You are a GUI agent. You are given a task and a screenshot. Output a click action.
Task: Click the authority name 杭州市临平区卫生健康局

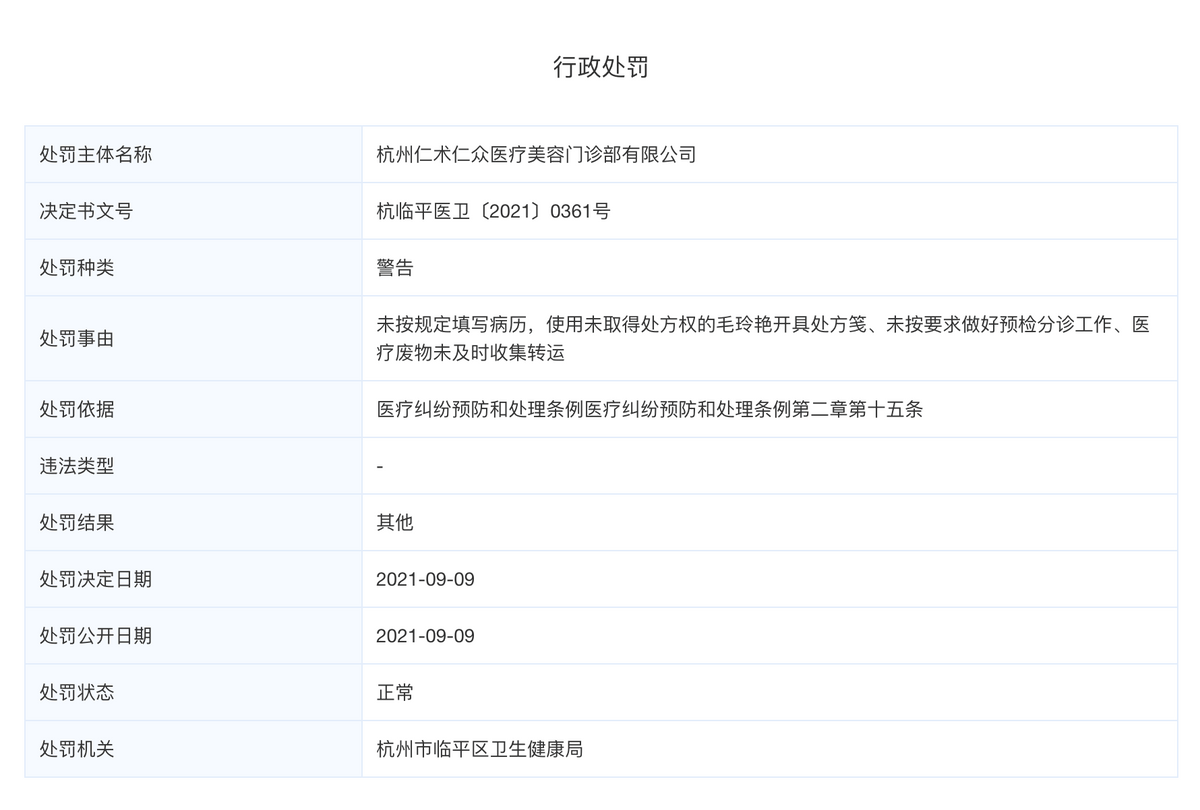pos(479,749)
